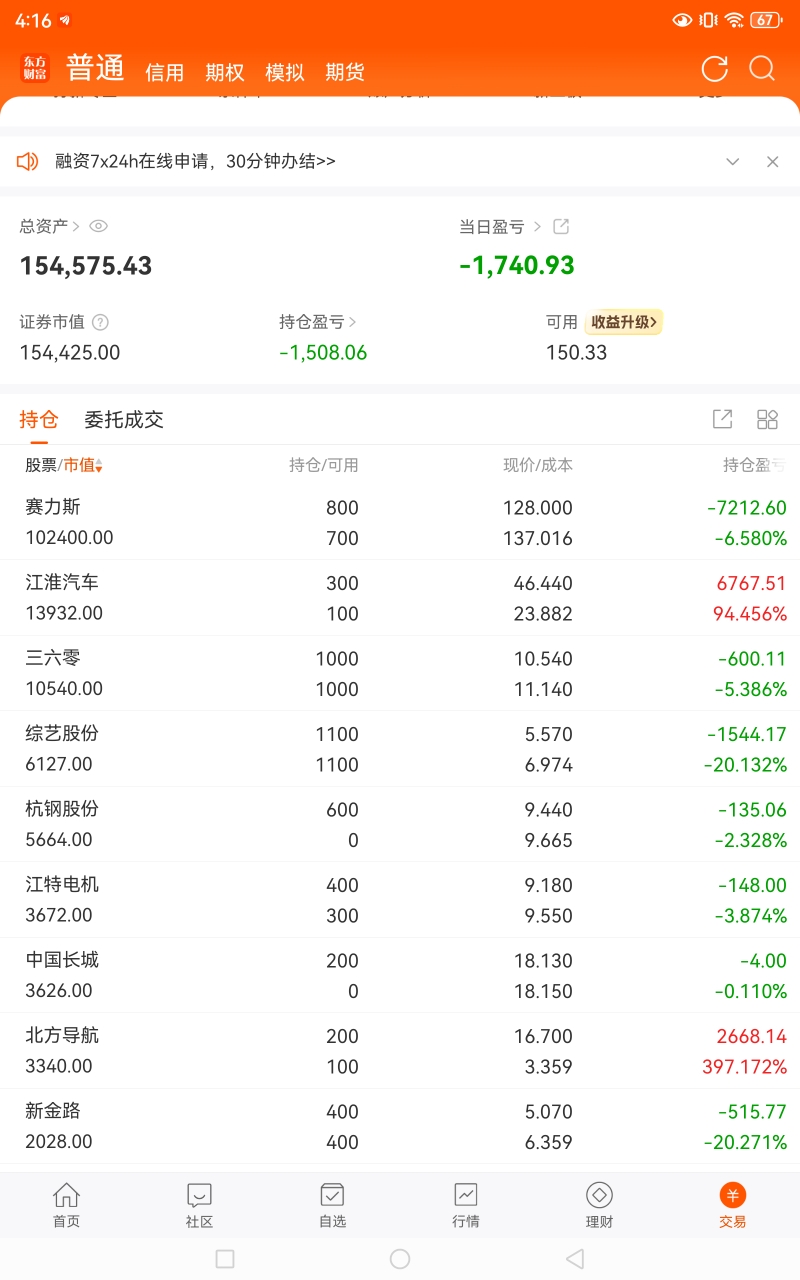The image size is (800, 1280).
Task: Tap 赛力斯 loss figure -7212.60
Action: (x=747, y=508)
